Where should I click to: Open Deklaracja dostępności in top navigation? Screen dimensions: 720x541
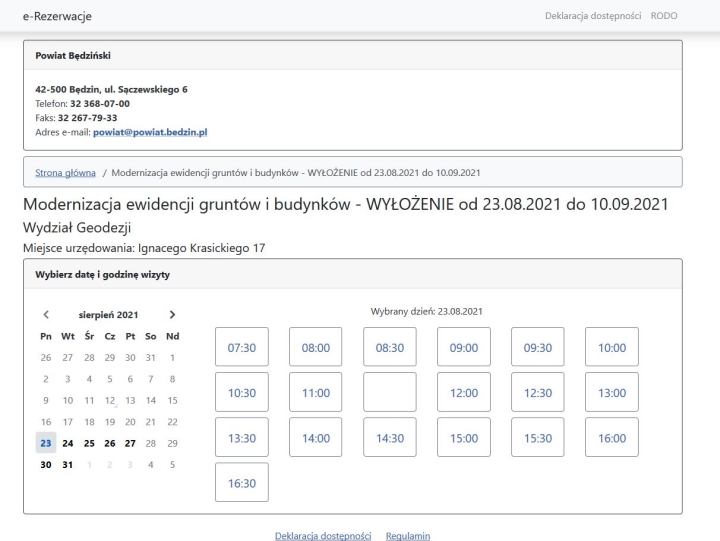tap(593, 16)
